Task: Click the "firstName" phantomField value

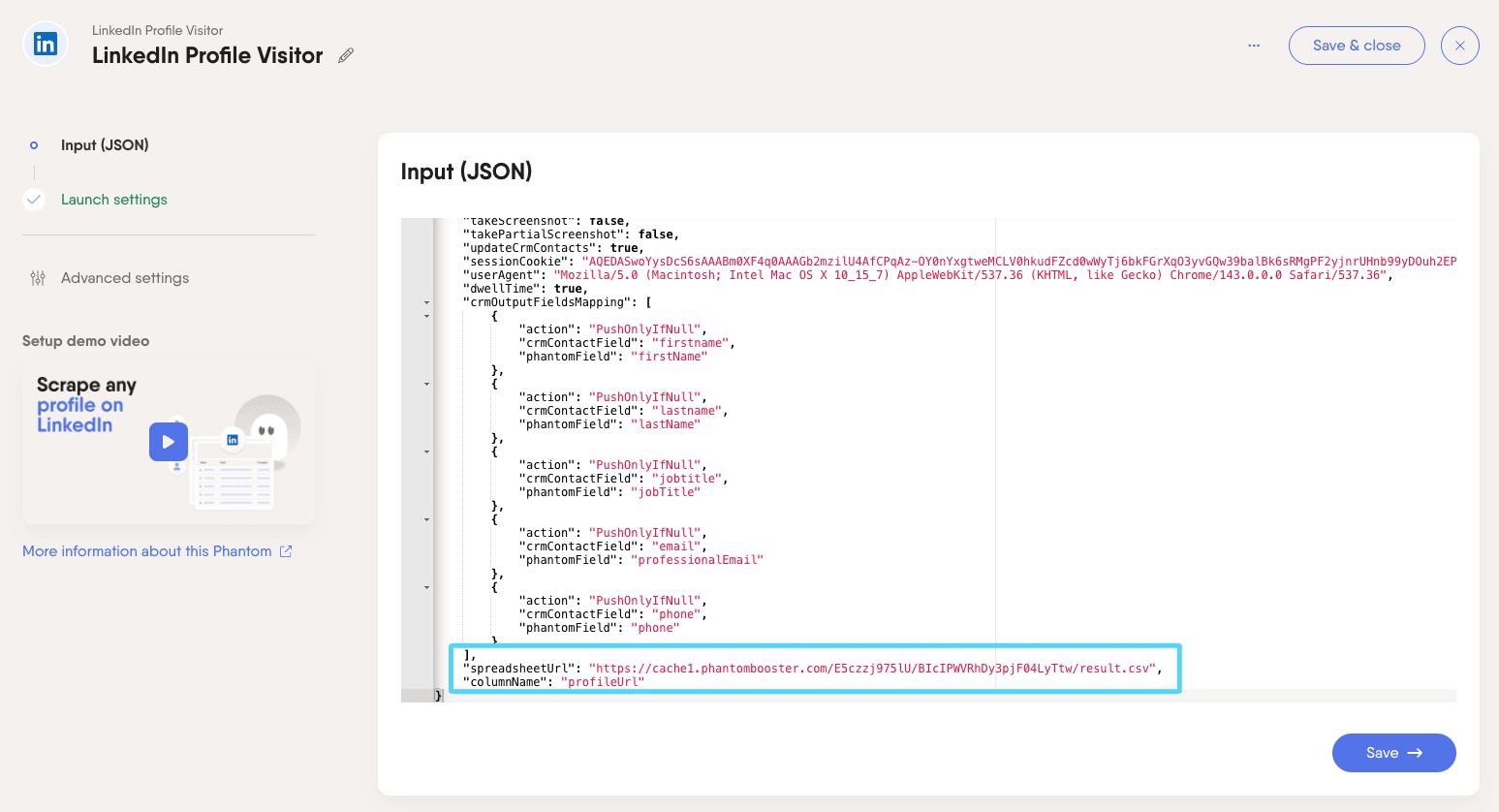Action: click(669, 357)
